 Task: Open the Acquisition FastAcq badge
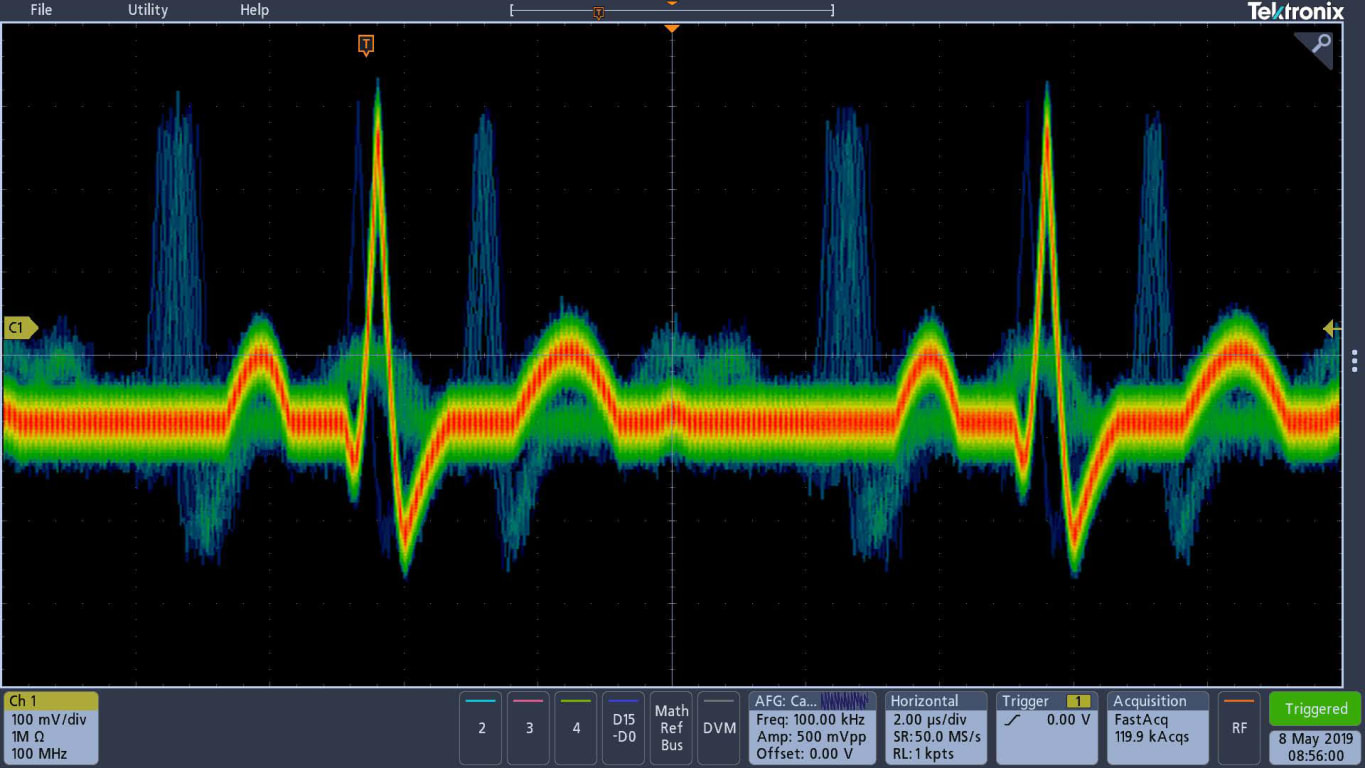(x=1158, y=728)
